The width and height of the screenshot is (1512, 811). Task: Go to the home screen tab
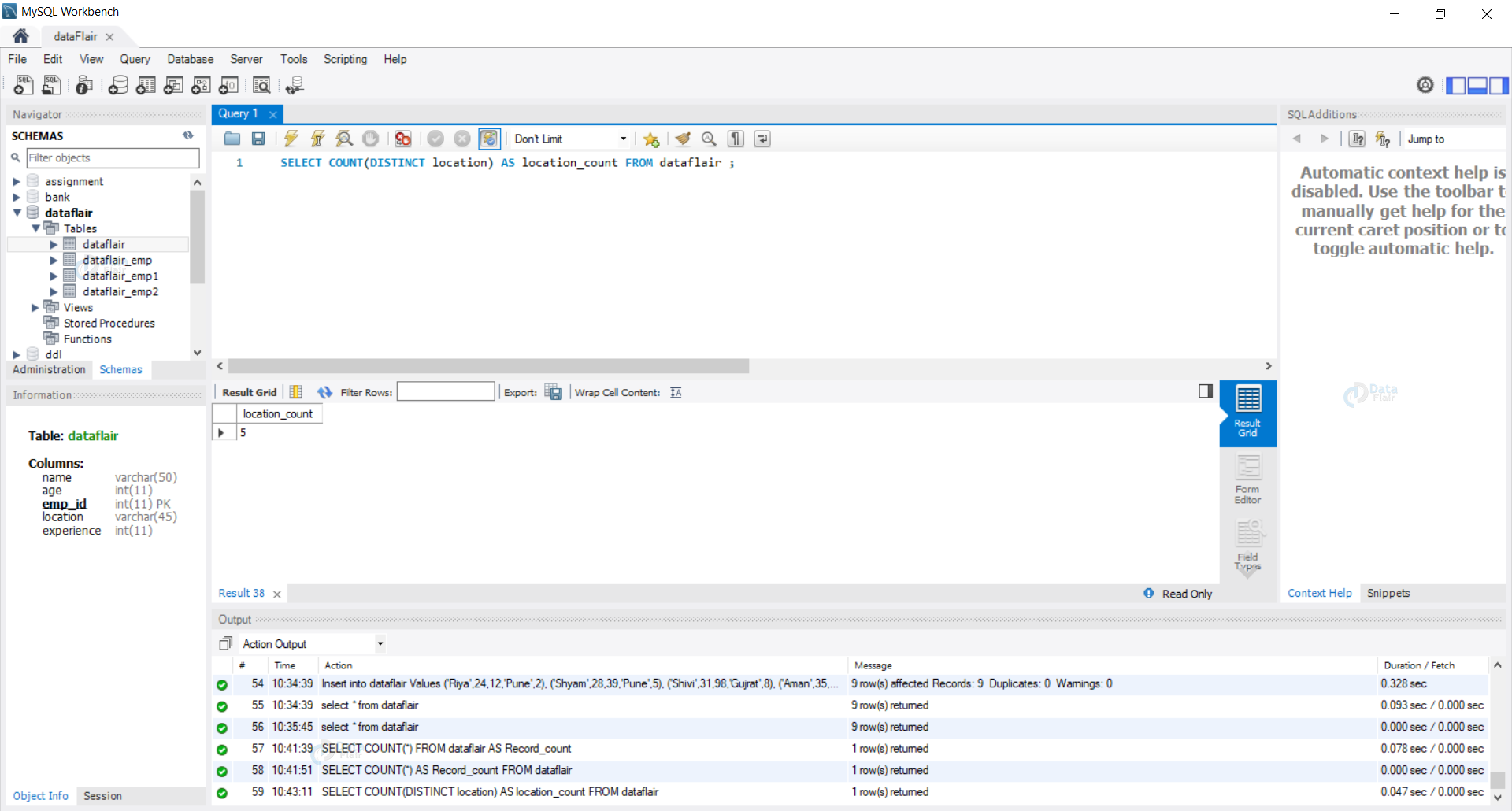point(21,35)
